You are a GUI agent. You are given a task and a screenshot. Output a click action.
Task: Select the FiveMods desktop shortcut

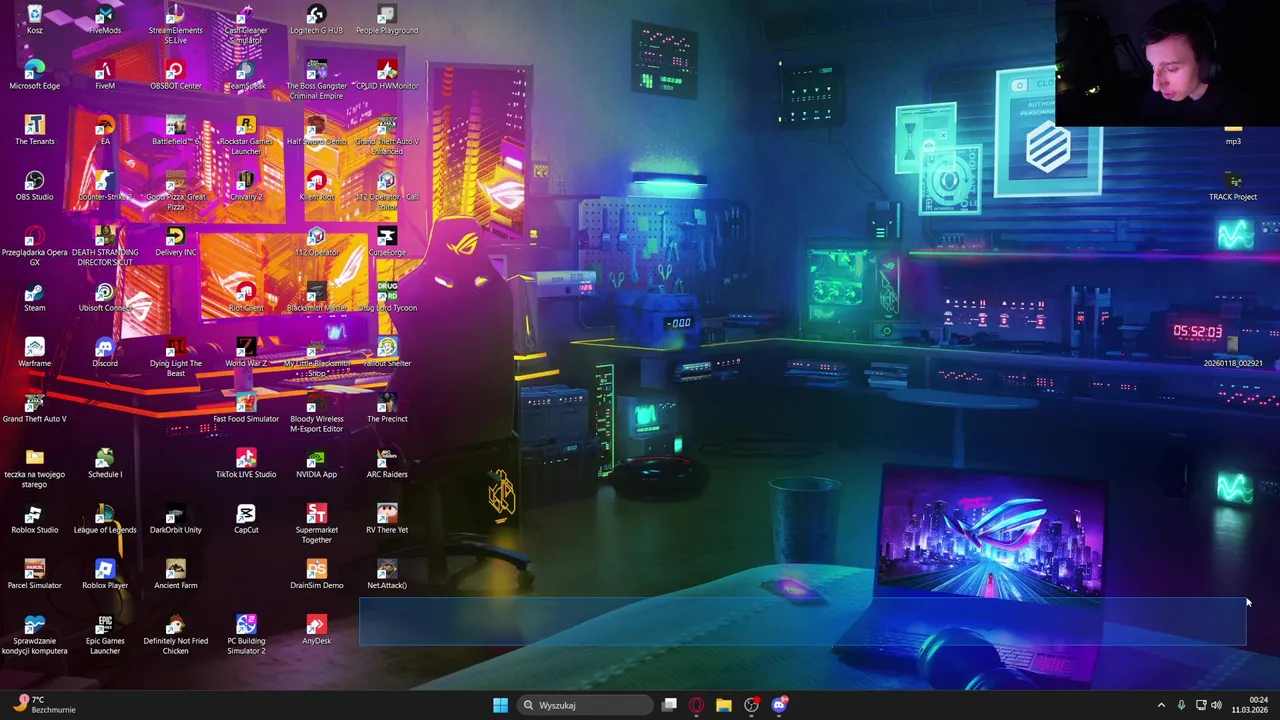(x=105, y=20)
